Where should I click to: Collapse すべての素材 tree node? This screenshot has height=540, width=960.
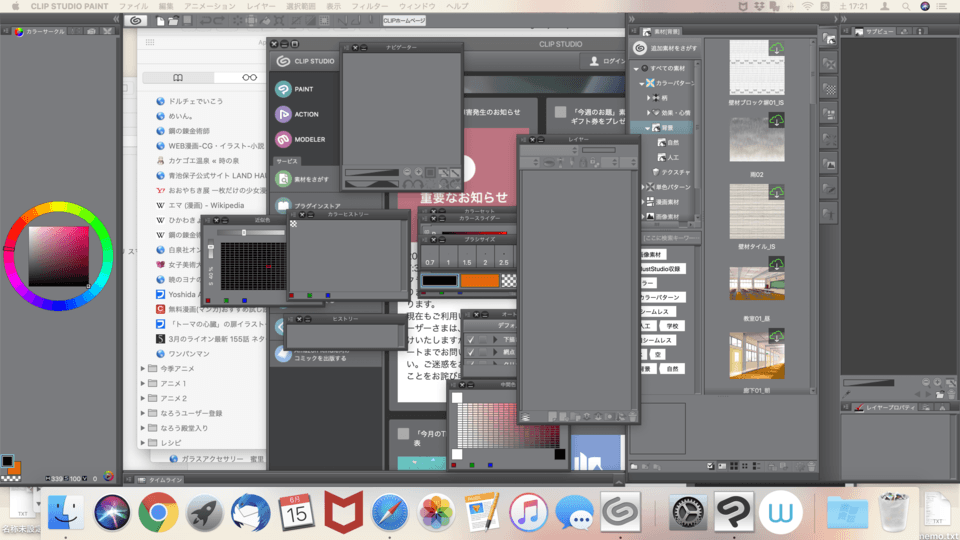coord(636,69)
